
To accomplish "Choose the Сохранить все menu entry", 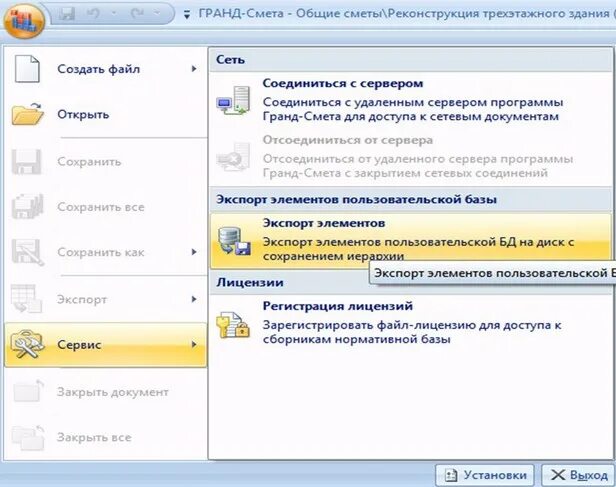I will [x=106, y=207].
